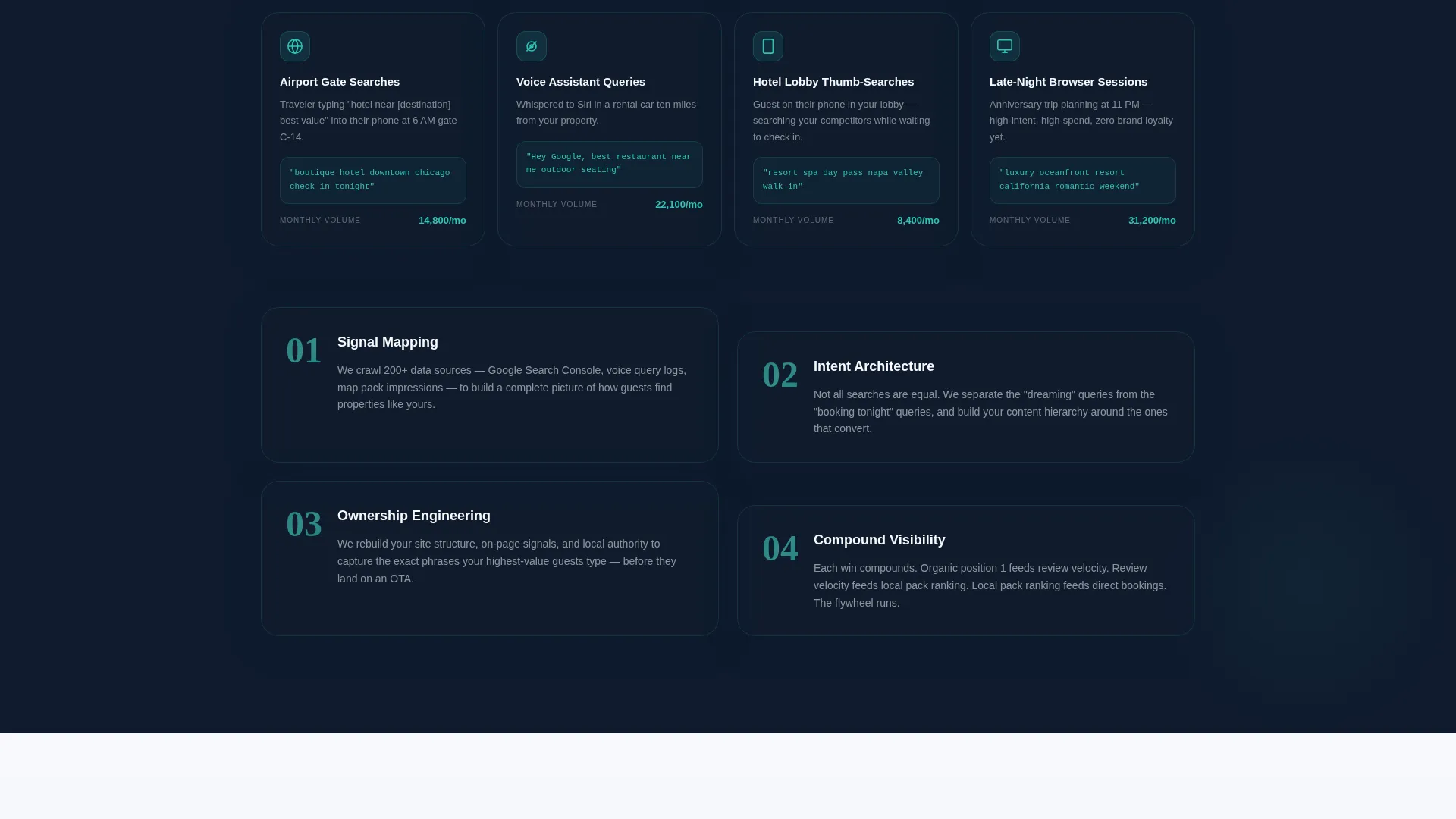Click the 31,200/mo volume value

click(1152, 221)
